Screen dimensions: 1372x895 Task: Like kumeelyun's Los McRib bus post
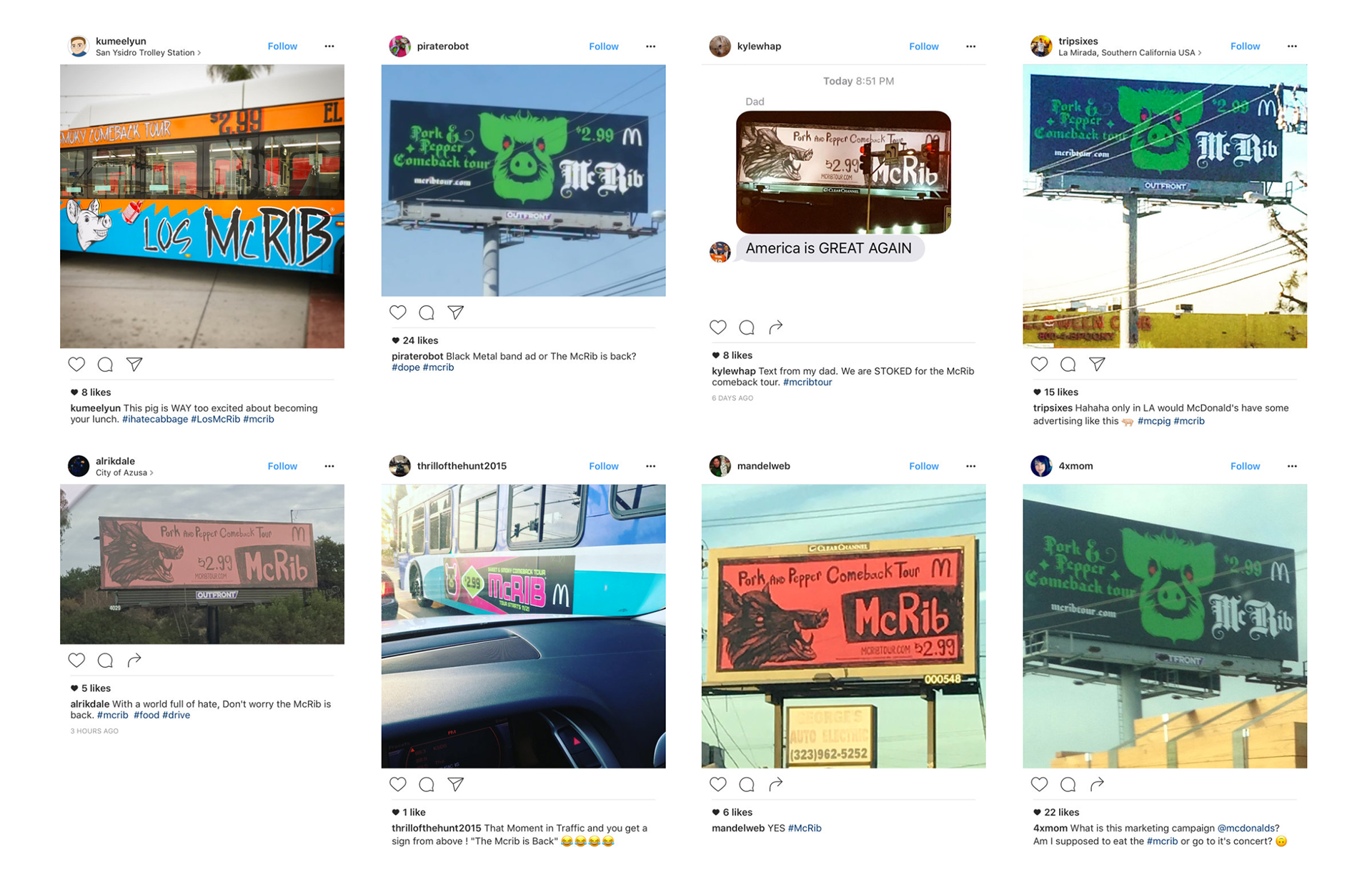[76, 364]
